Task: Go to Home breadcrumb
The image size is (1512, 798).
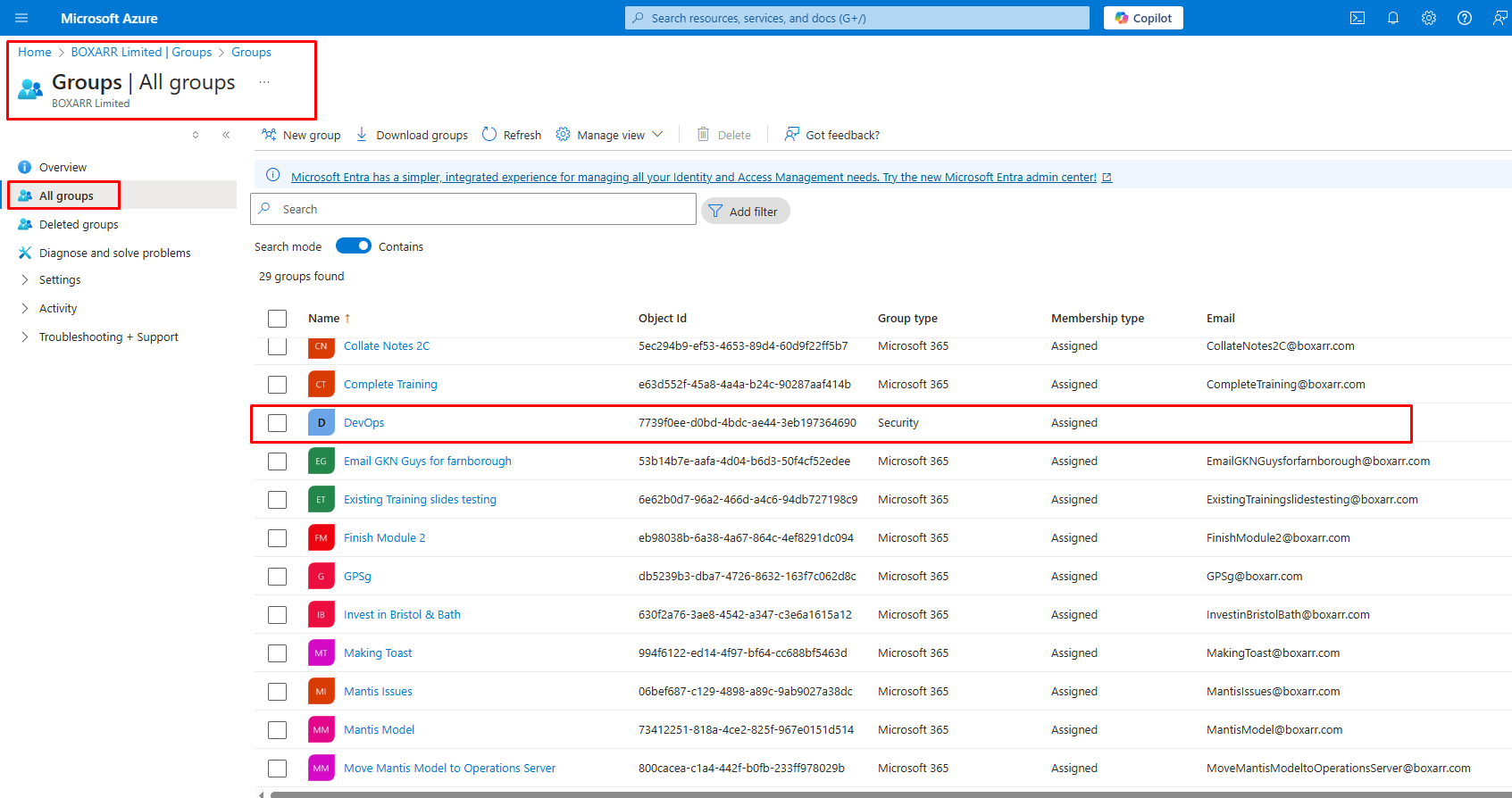Action: click(x=35, y=52)
